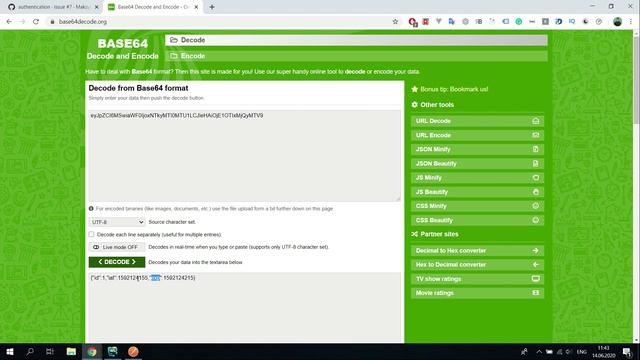This screenshot has height=360, width=640.
Task: Close the Base64 Decode browser tab
Action: (x=196, y=7)
